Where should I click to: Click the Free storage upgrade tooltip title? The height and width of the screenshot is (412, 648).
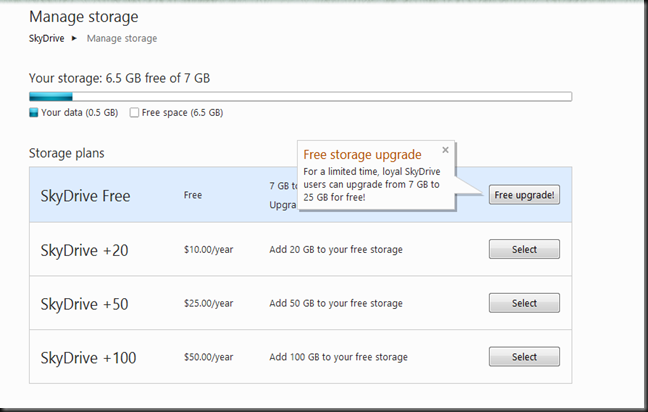point(362,155)
